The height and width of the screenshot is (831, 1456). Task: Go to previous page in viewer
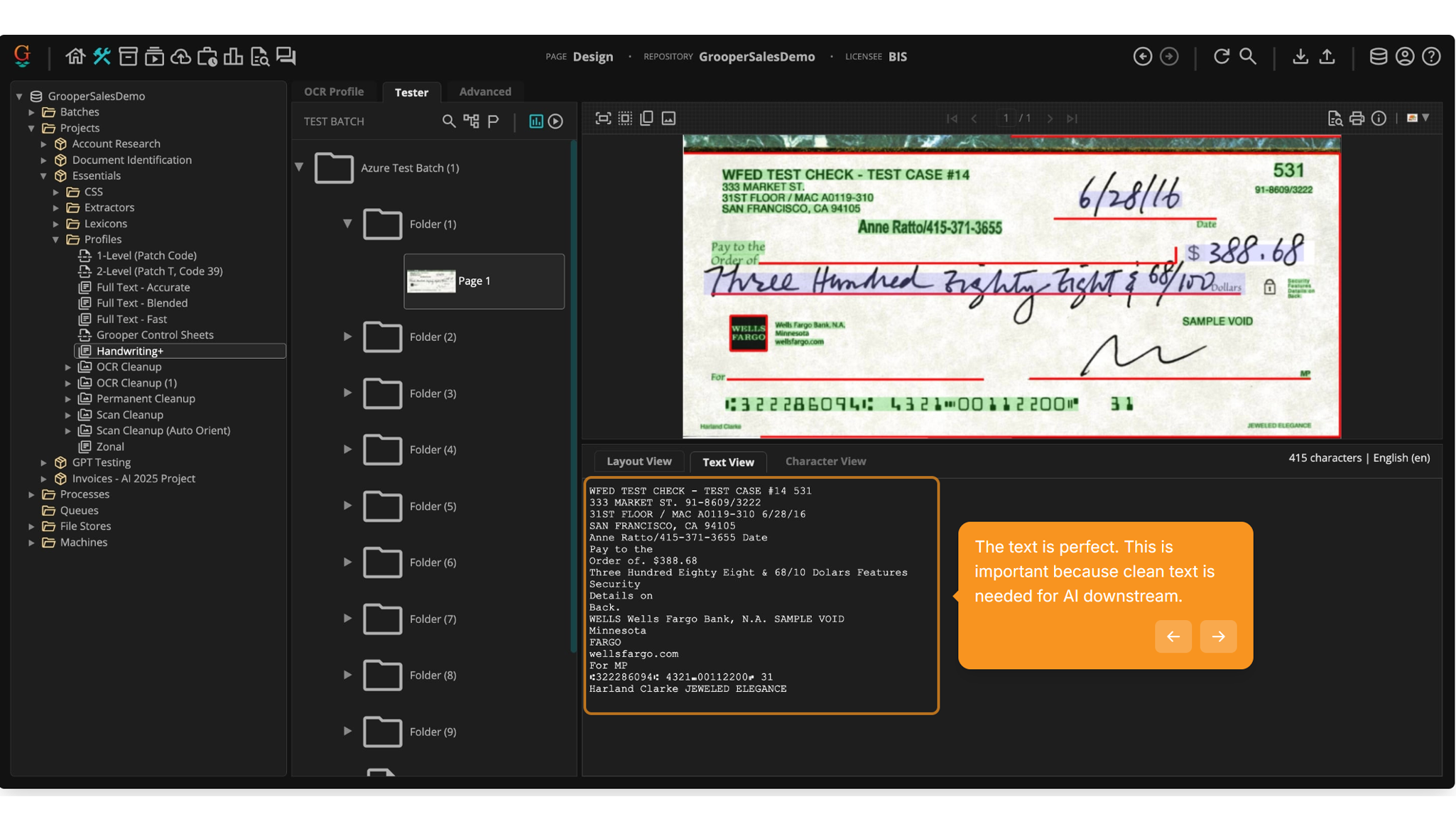974,119
